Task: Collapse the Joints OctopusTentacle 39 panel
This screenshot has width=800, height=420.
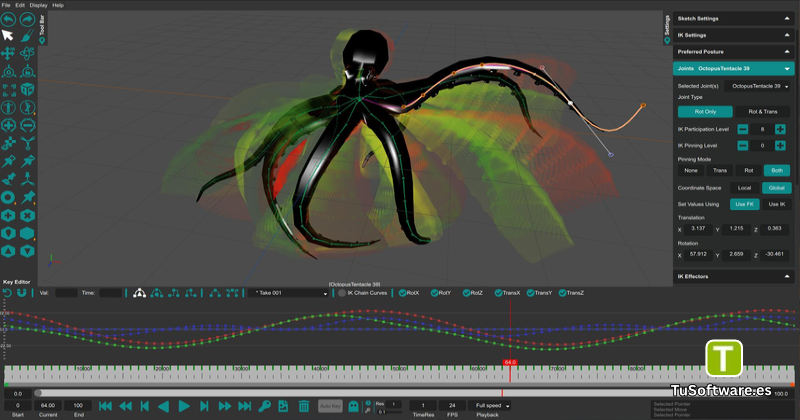Action: tap(733, 68)
